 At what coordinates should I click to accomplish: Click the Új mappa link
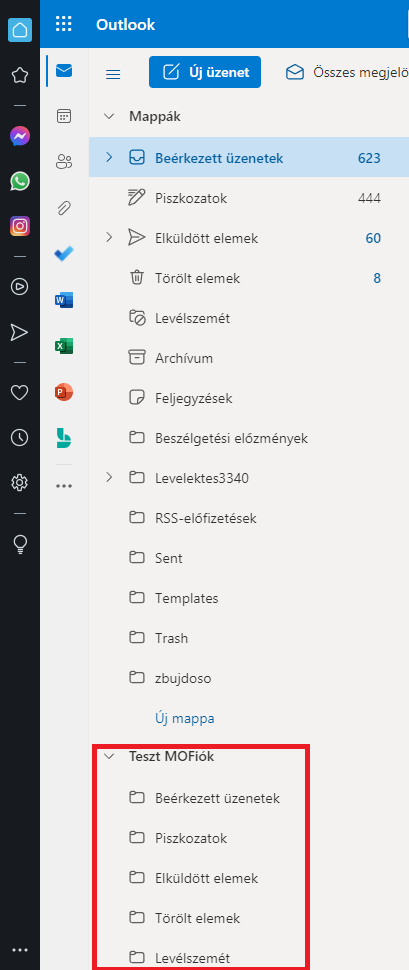pyautogui.click(x=184, y=719)
